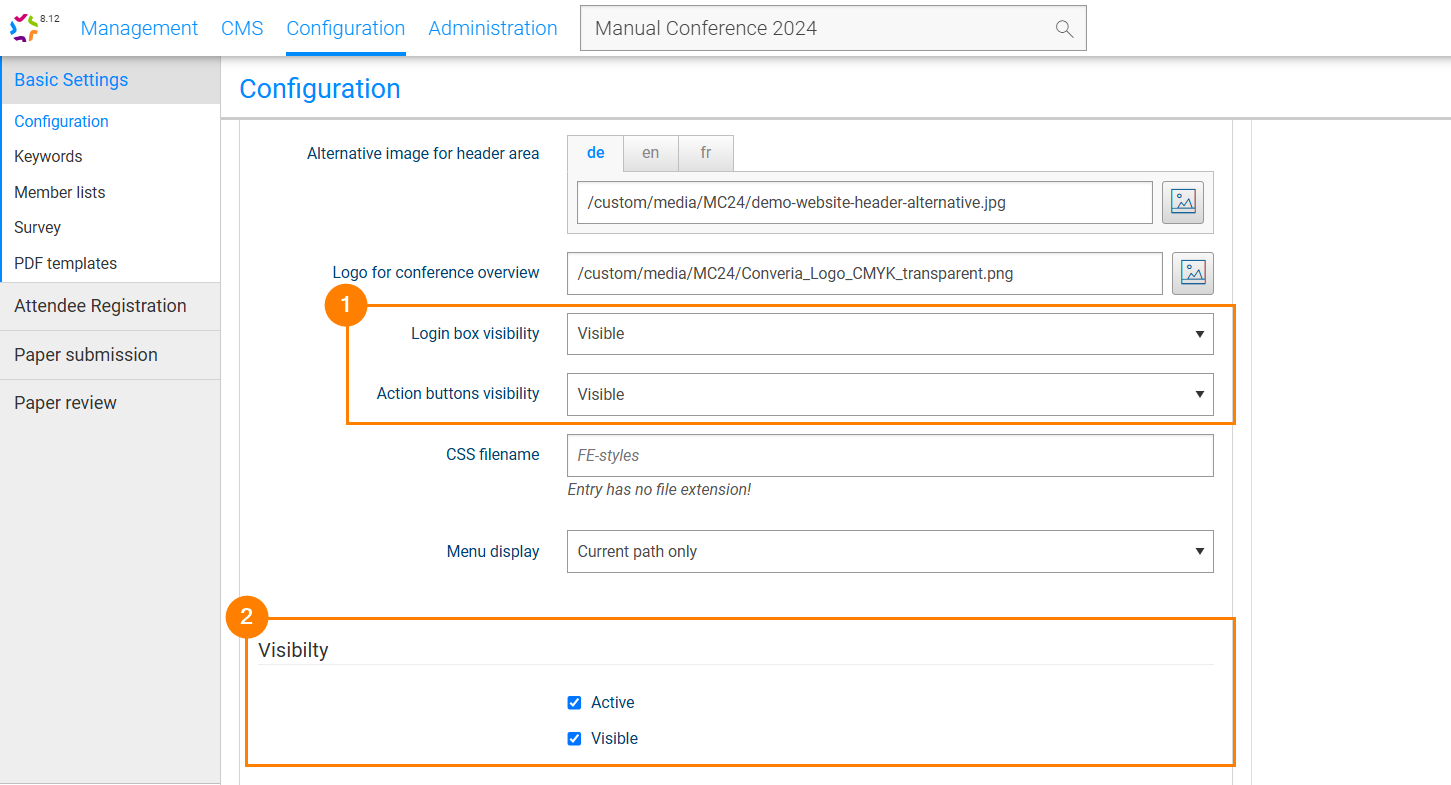Expand the Attendee Registration section
Viewport: 1451px width, 785px height.
coord(100,306)
